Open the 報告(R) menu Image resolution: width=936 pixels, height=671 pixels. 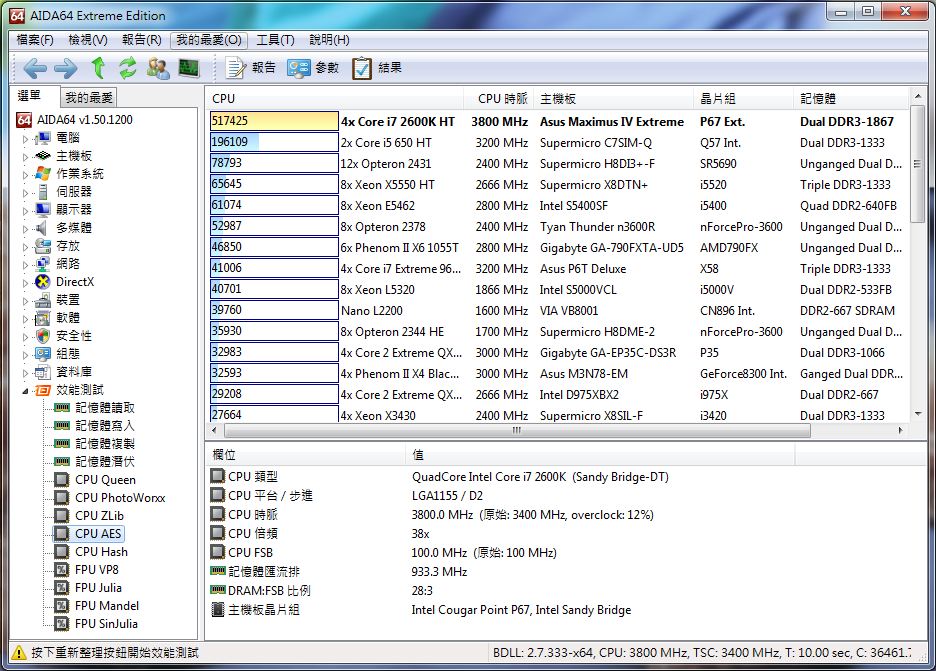coord(141,40)
